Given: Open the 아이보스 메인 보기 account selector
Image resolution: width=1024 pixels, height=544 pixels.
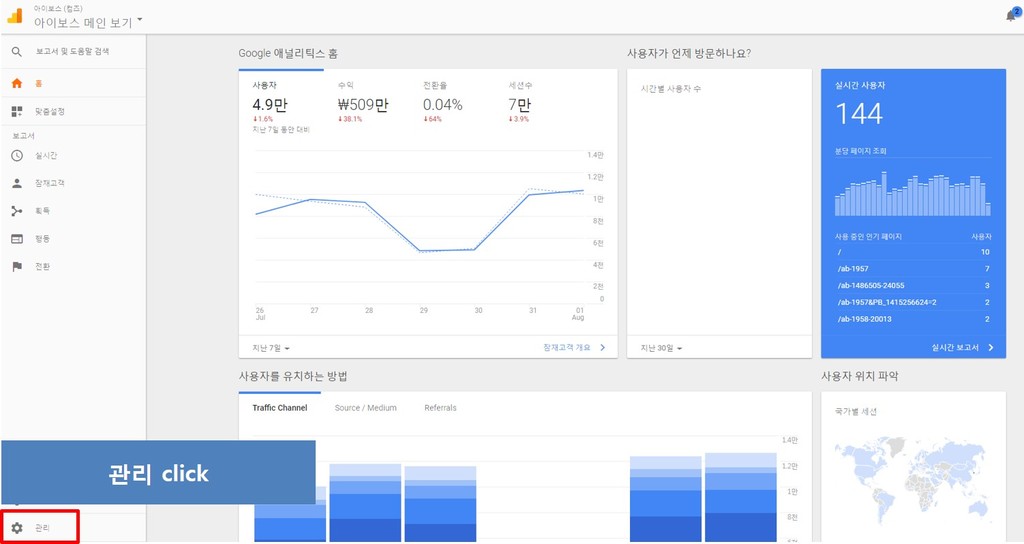Looking at the screenshot, I should click(x=88, y=22).
